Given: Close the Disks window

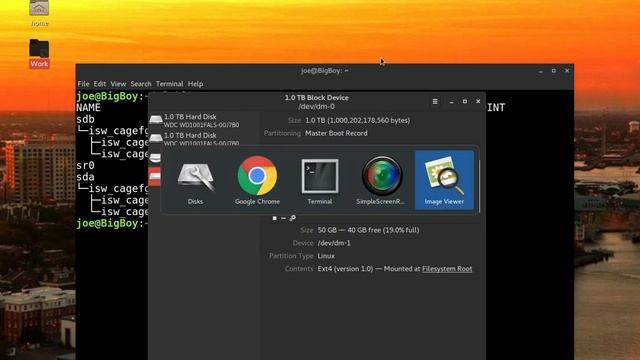Looking at the screenshot, I should pyautogui.click(x=478, y=101).
